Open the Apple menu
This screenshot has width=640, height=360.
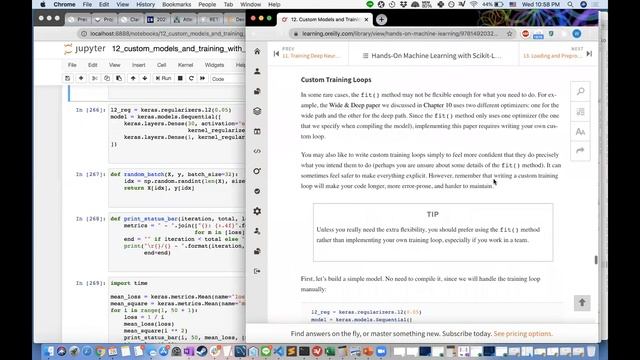43,4
